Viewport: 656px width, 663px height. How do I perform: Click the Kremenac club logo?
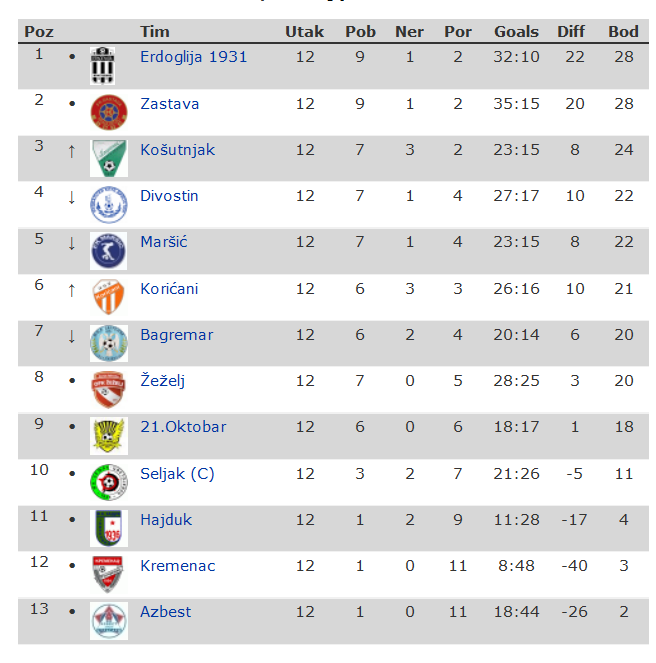tap(107, 573)
